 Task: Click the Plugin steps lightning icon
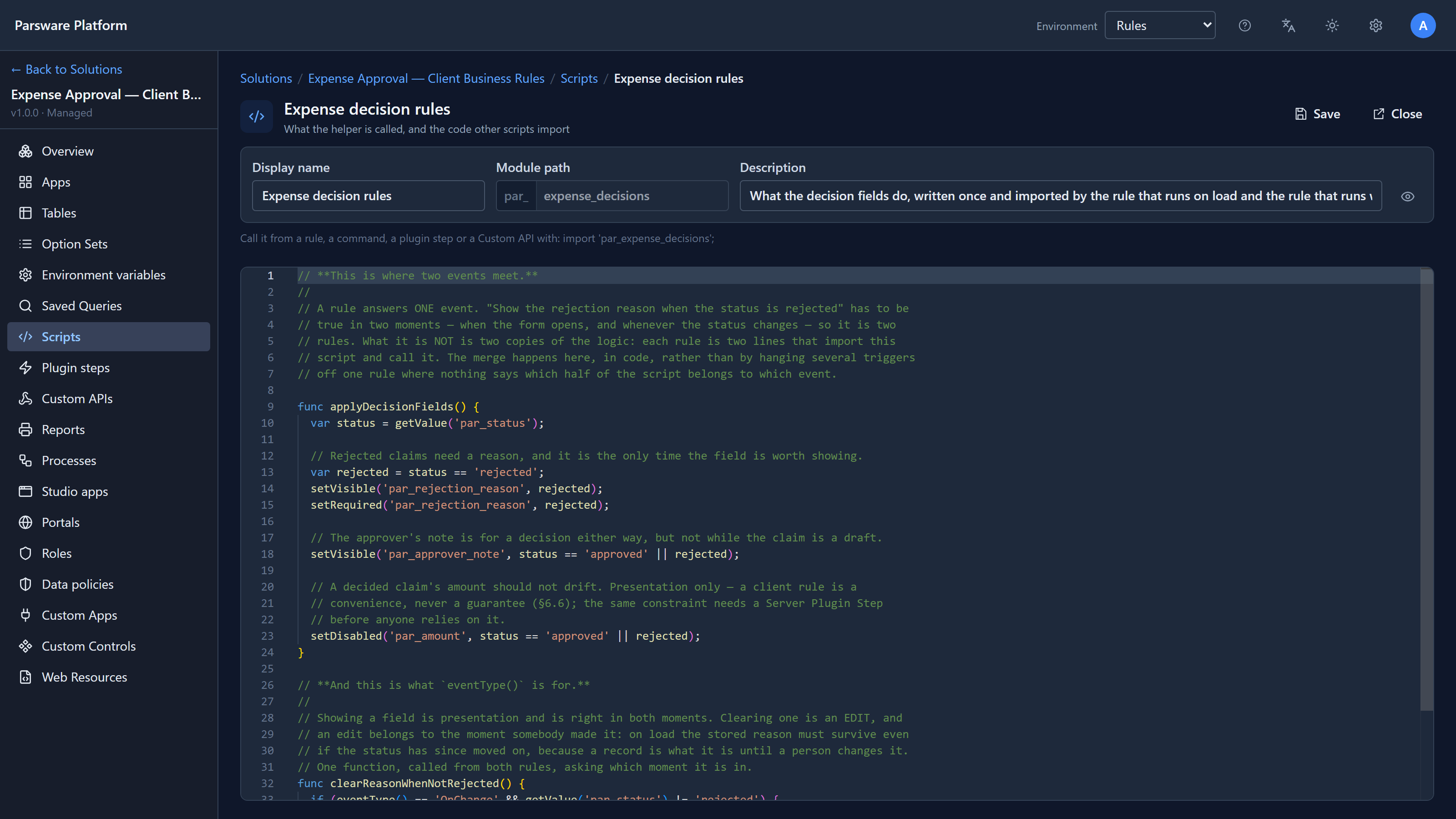pyautogui.click(x=25, y=368)
